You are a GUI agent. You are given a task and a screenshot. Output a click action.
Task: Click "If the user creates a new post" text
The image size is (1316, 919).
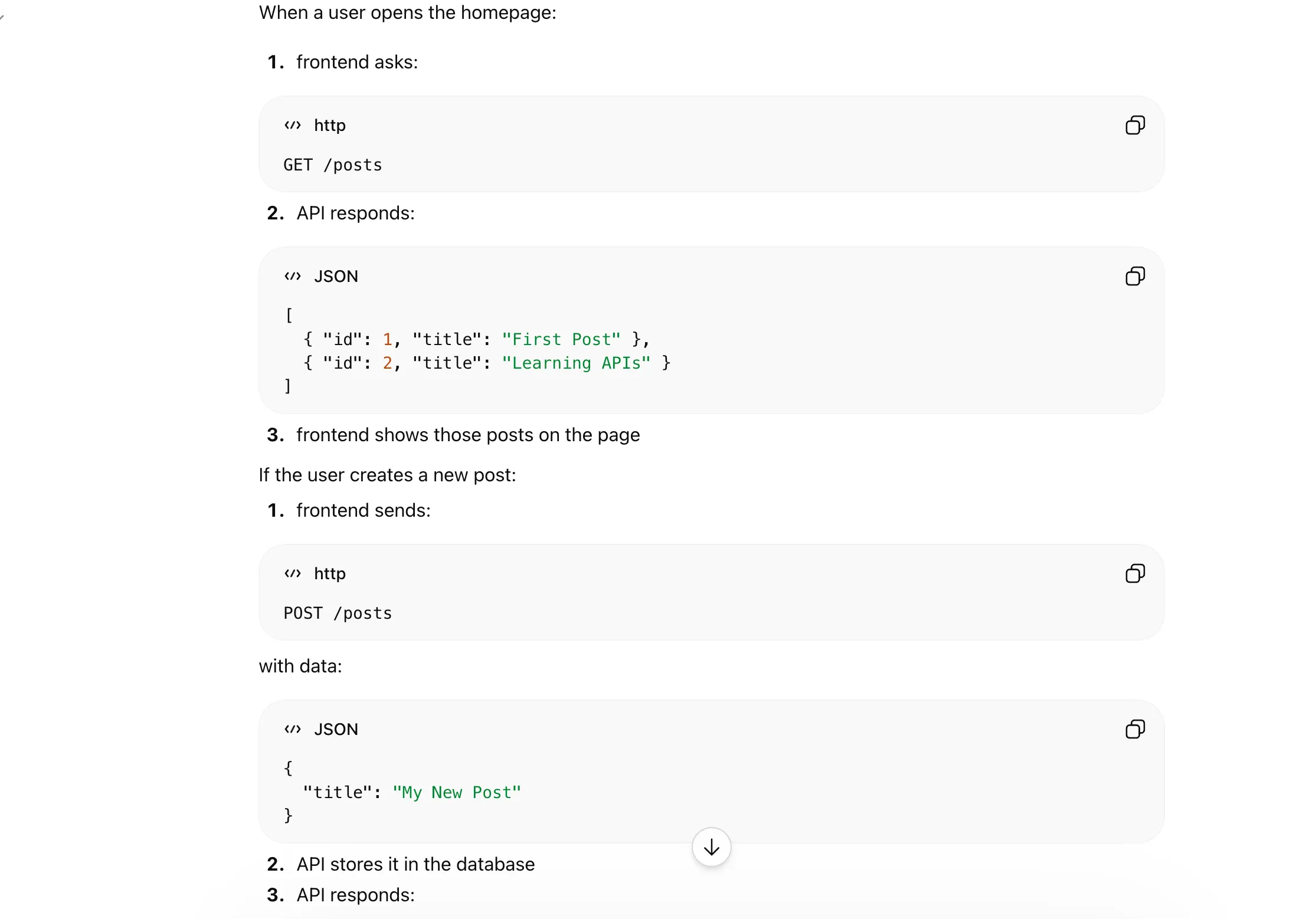coord(387,475)
